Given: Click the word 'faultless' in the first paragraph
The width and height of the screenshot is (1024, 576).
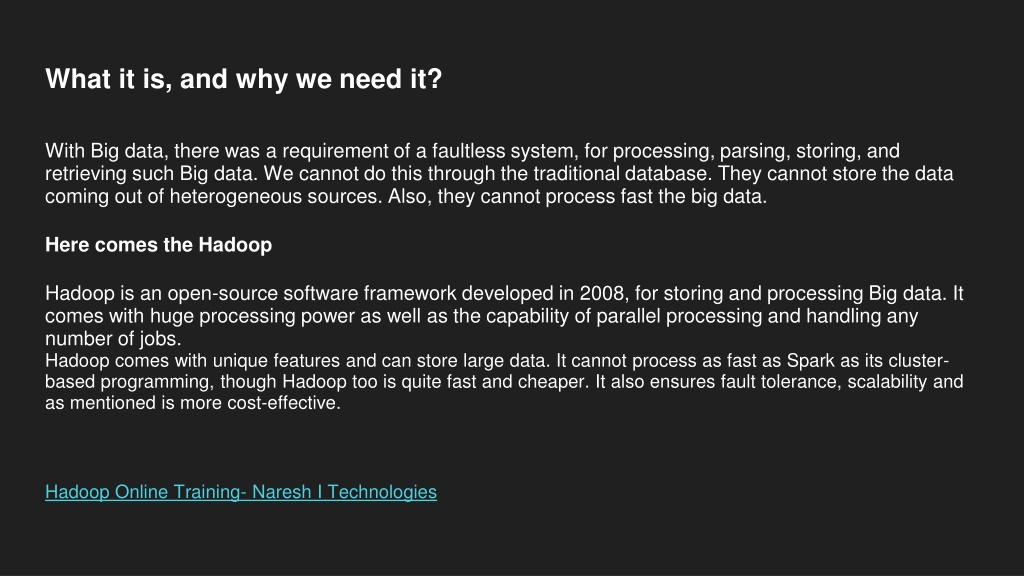Looking at the screenshot, I should pyautogui.click(x=468, y=151).
